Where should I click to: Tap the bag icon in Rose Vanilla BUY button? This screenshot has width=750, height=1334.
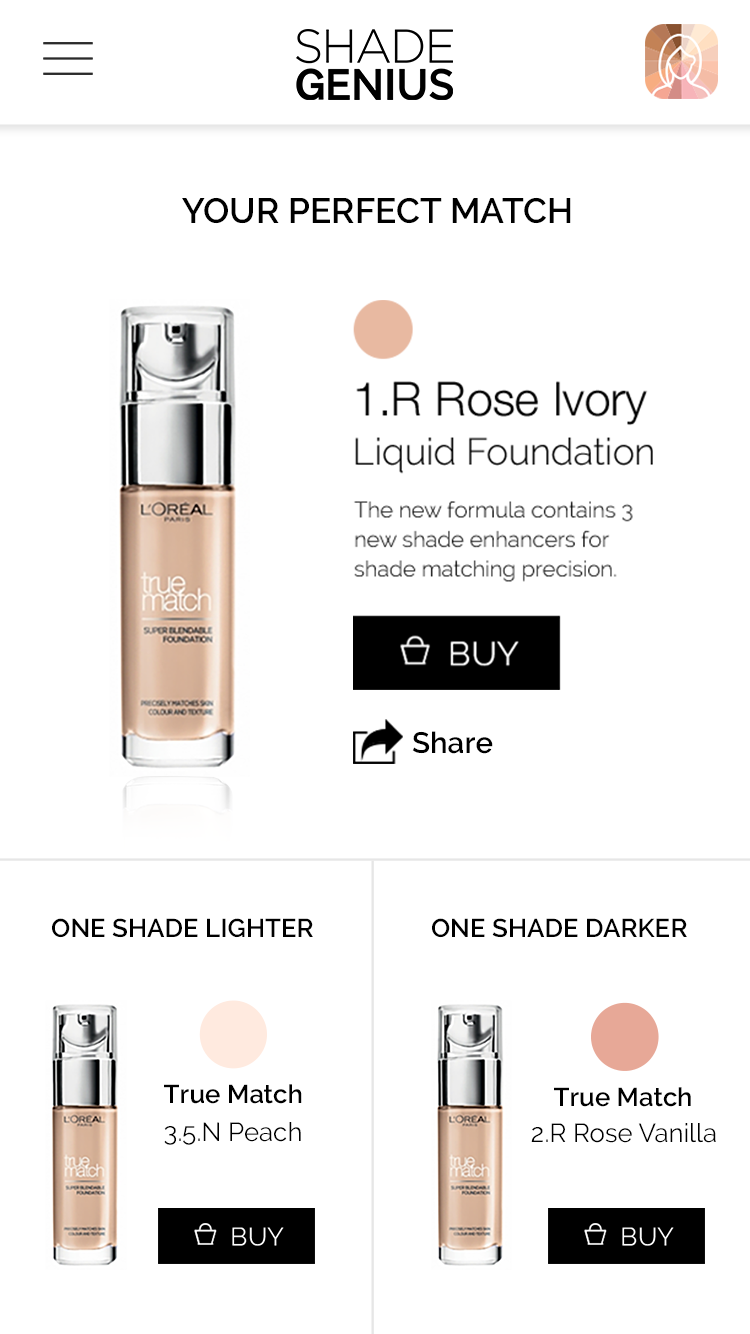click(x=595, y=1235)
